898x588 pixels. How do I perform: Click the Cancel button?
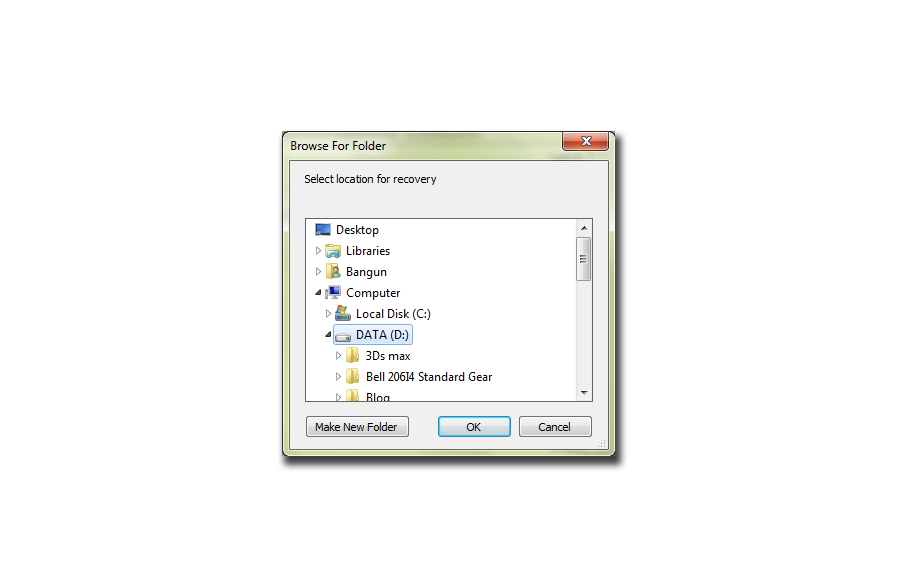coord(555,427)
